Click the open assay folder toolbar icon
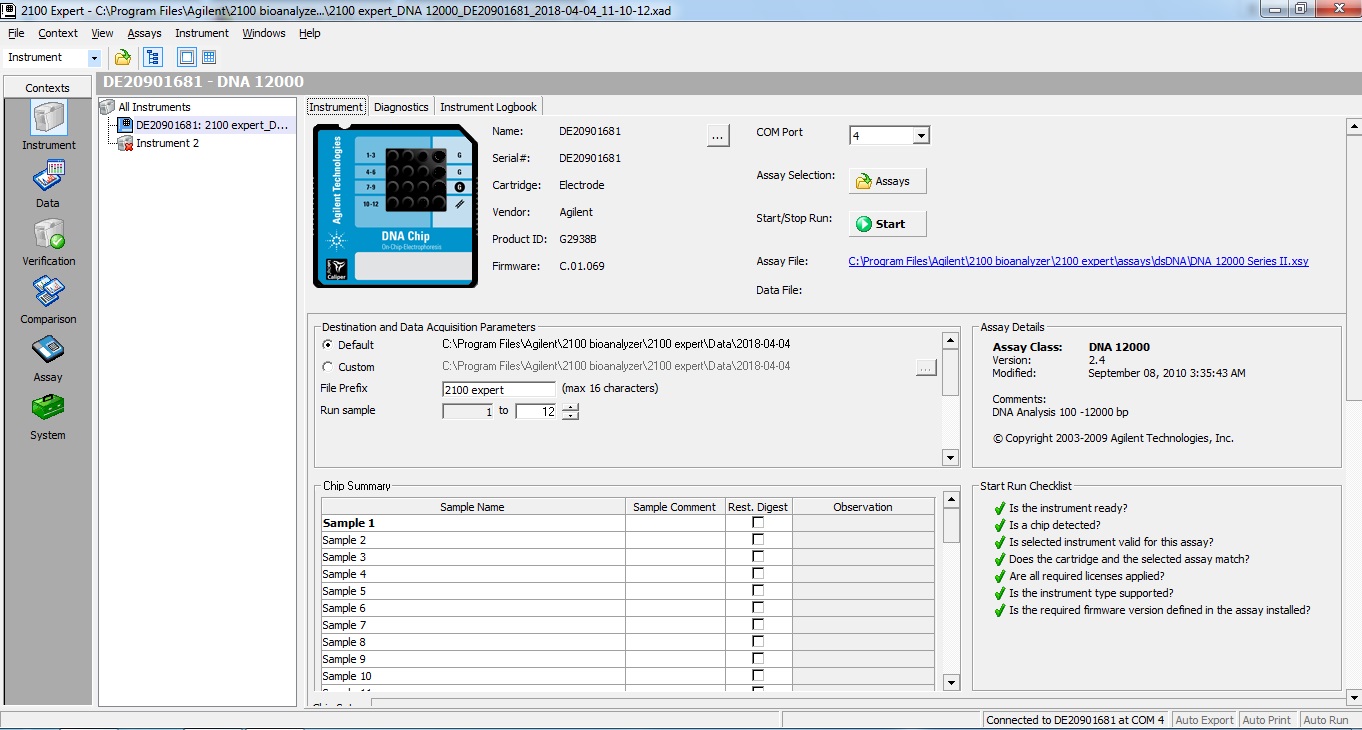This screenshot has height=730, width=1362. [122, 57]
